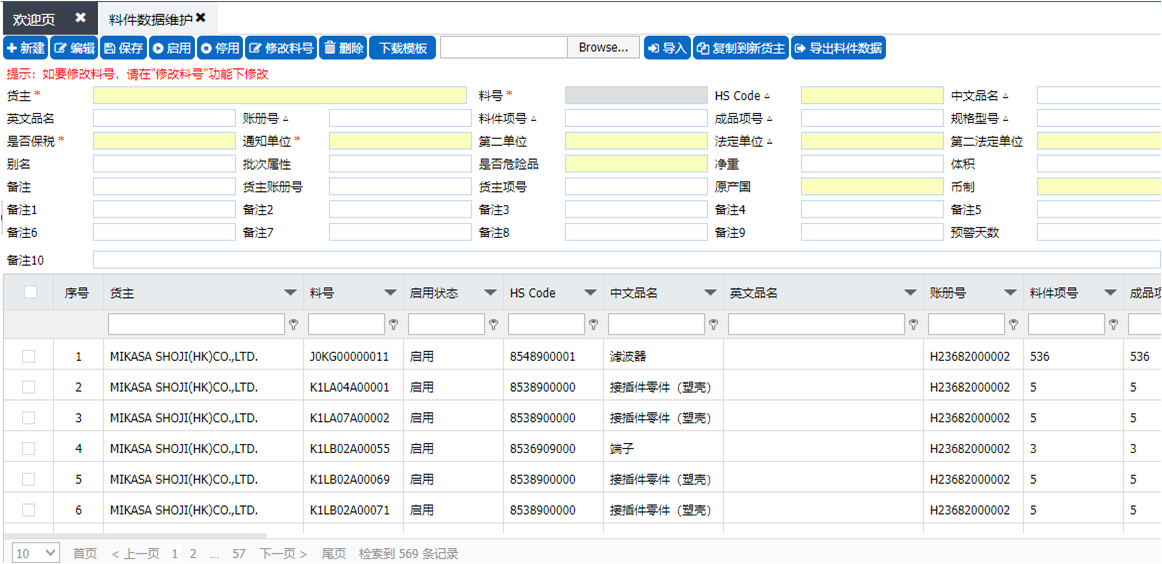Open the 启用状态 column header dropdown
The image size is (1162, 564).
coord(491,293)
